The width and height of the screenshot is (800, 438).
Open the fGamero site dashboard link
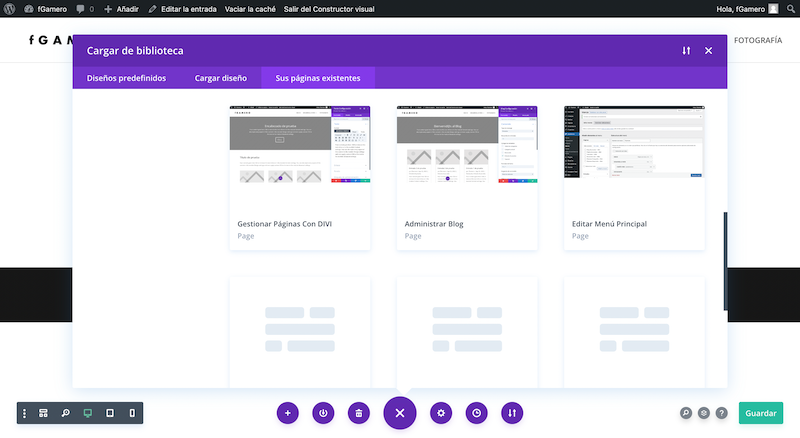point(45,9)
